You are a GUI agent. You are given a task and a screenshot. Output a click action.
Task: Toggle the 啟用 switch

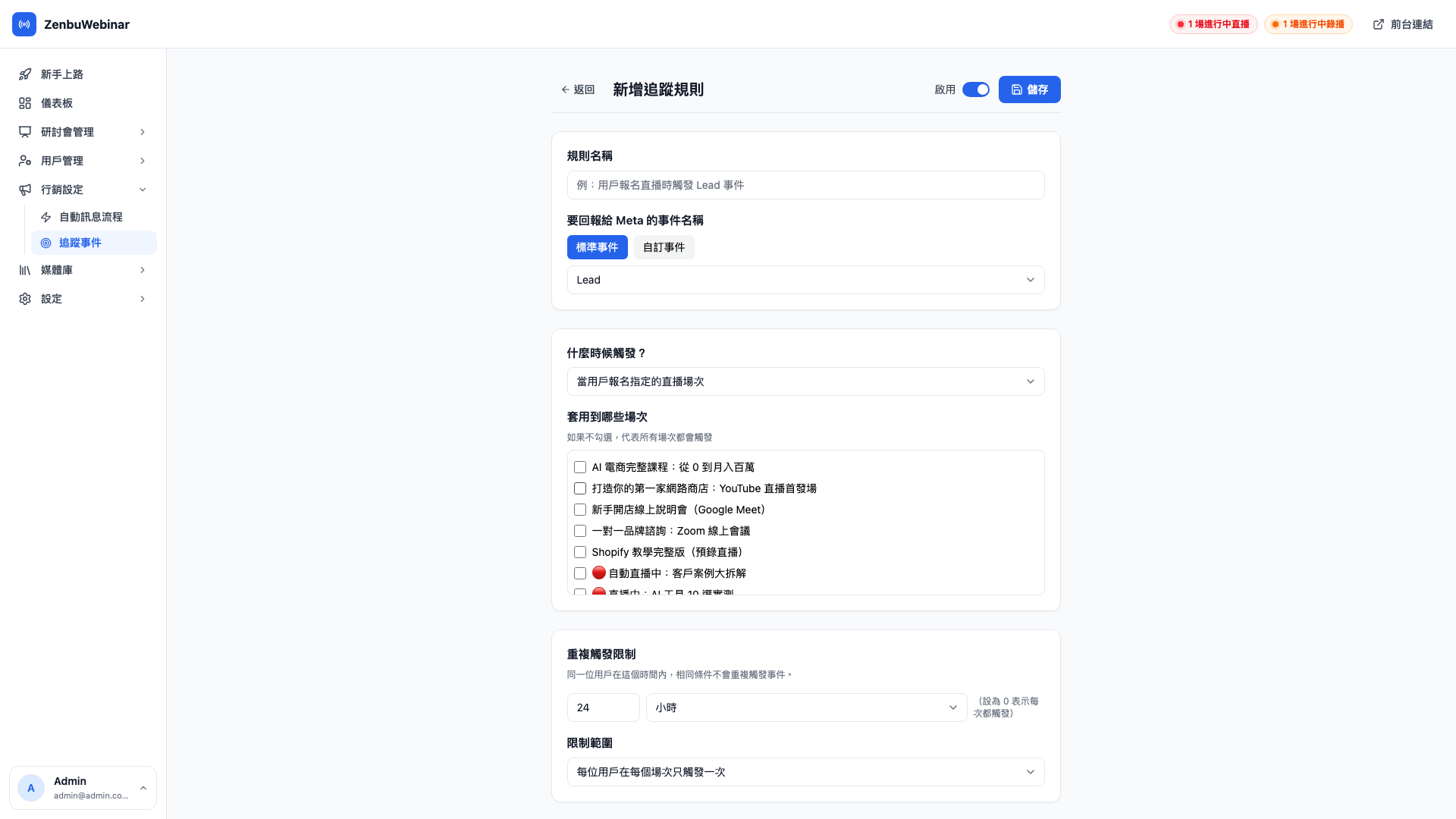[976, 89]
